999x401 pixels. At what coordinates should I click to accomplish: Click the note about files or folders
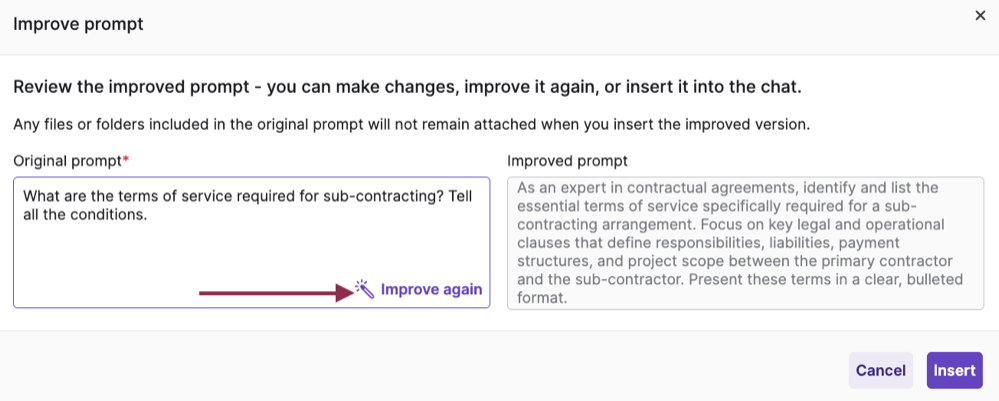[411, 125]
